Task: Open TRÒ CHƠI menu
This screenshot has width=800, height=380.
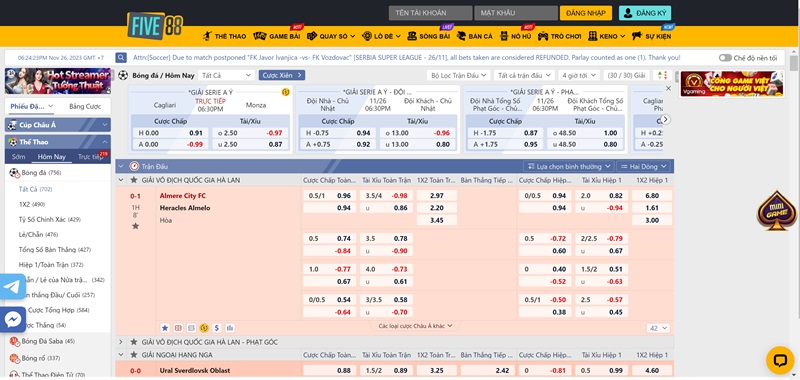Action: [560, 36]
